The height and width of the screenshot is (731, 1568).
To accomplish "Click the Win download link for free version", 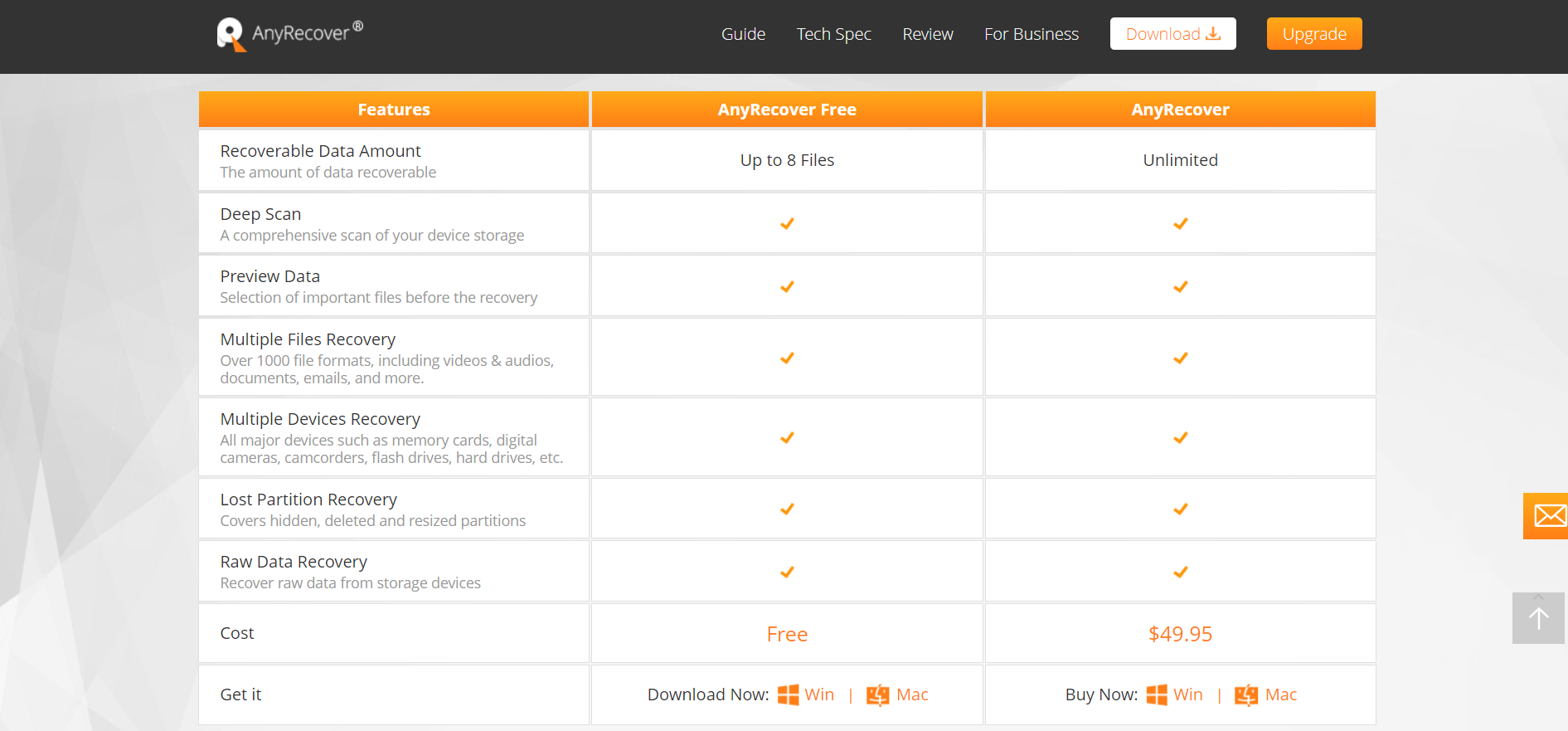I will (819, 694).
